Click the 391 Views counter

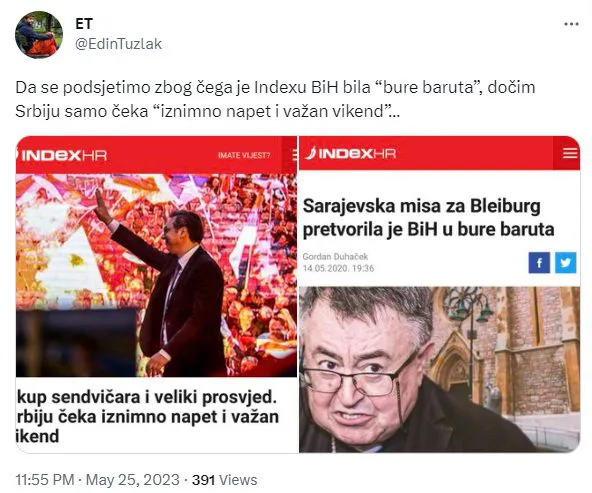coord(225,480)
